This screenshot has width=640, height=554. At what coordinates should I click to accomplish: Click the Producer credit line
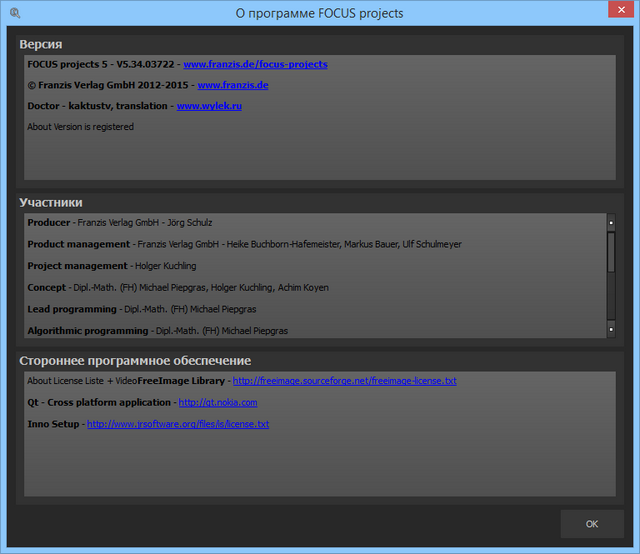pyautogui.click(x=120, y=222)
